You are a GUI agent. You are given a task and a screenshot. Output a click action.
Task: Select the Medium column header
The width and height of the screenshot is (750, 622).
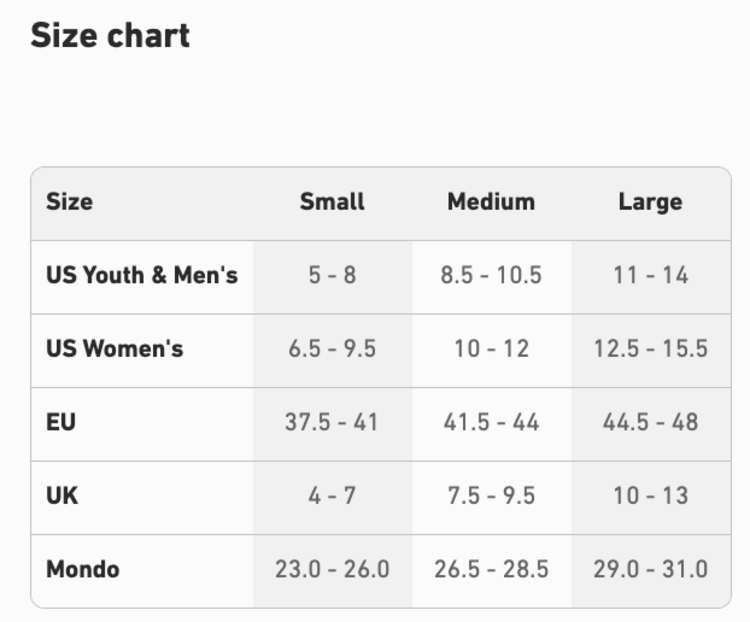[x=491, y=201]
